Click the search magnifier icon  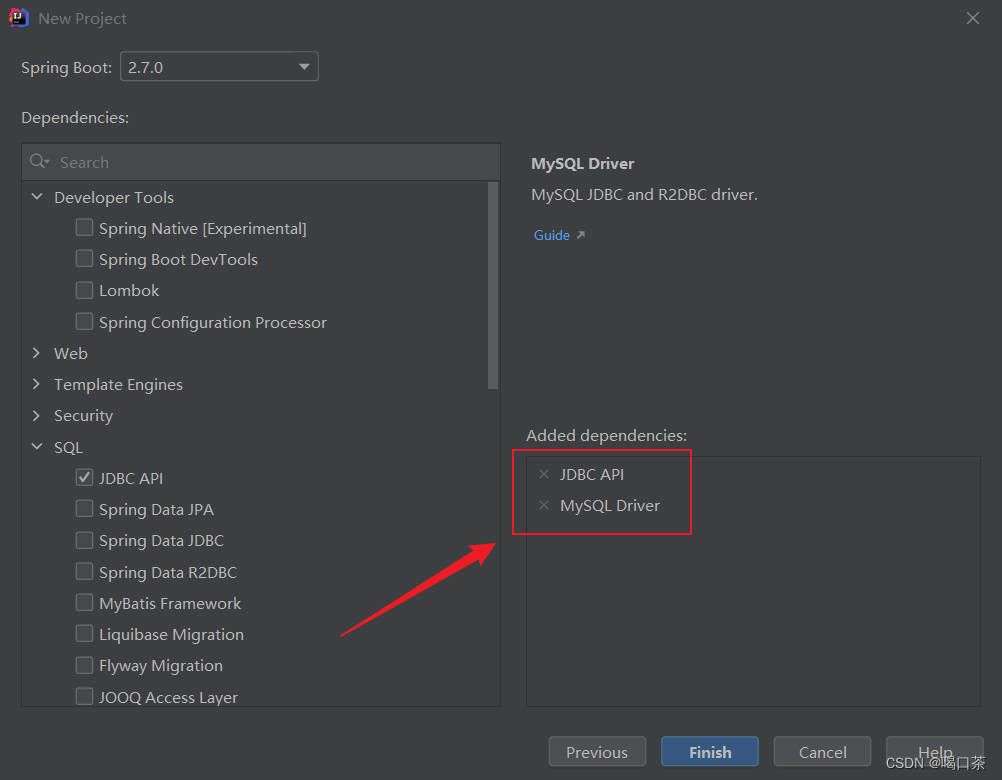click(x=39, y=162)
